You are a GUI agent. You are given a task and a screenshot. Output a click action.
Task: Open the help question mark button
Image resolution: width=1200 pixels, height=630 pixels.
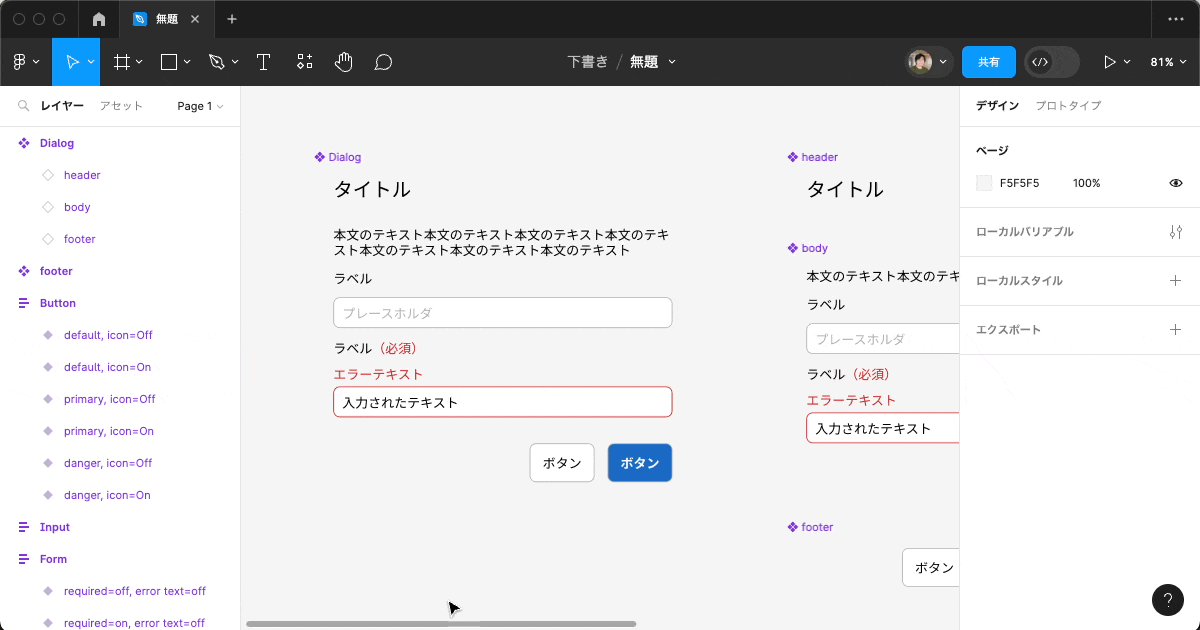1168,600
